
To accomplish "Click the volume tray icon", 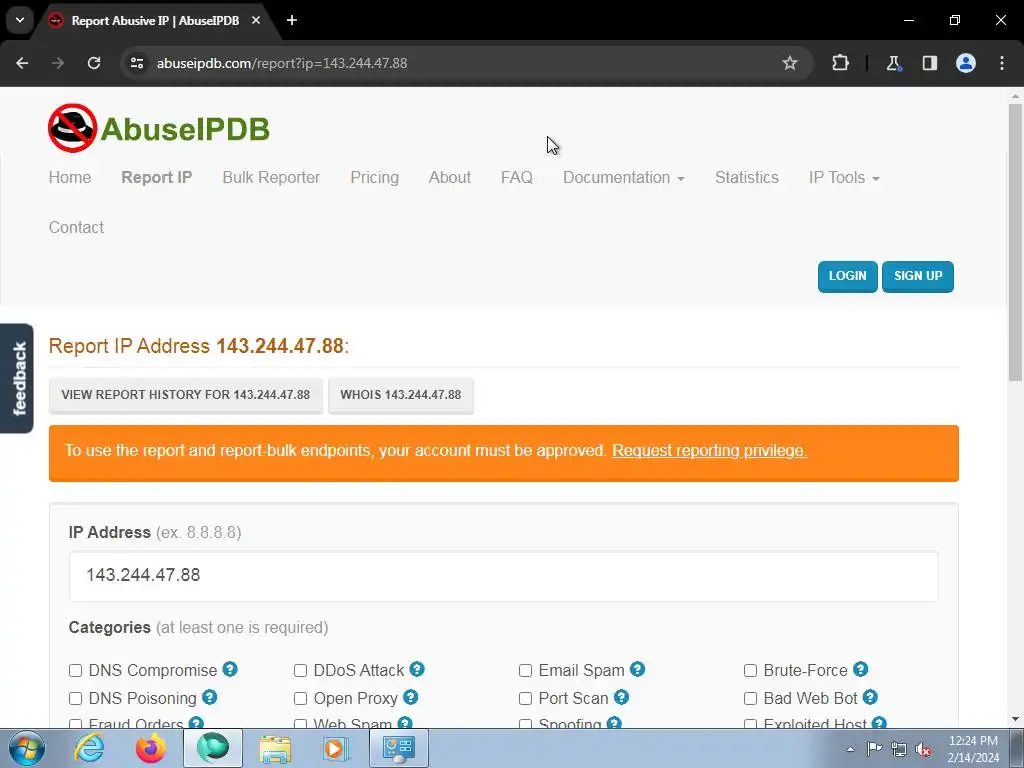I will click(923, 749).
